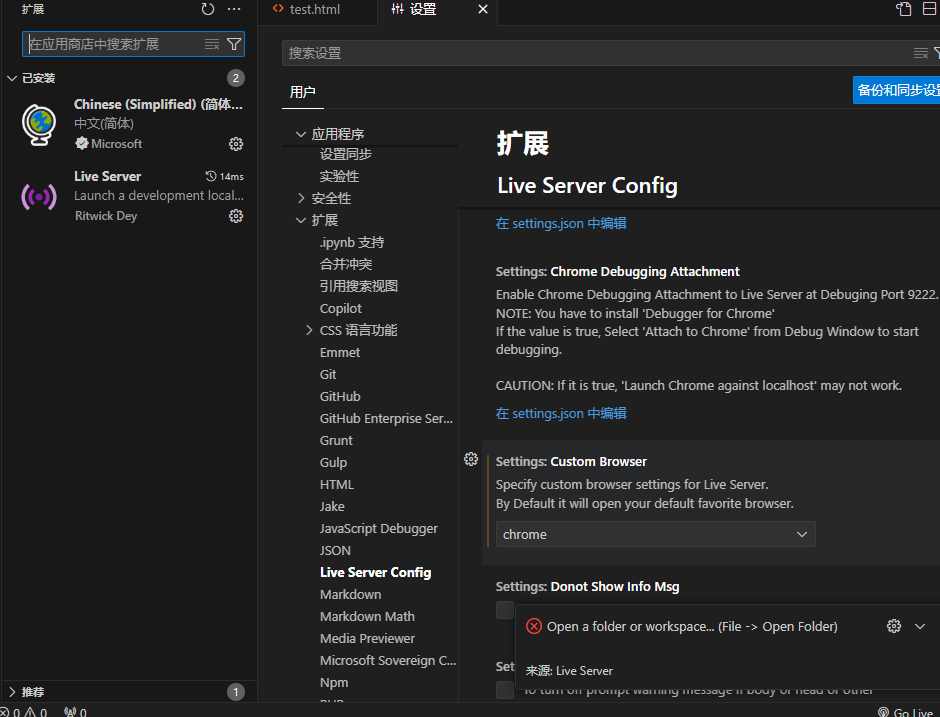The image size is (940, 717).
Task: Open notification settings gear
Action: click(x=894, y=626)
